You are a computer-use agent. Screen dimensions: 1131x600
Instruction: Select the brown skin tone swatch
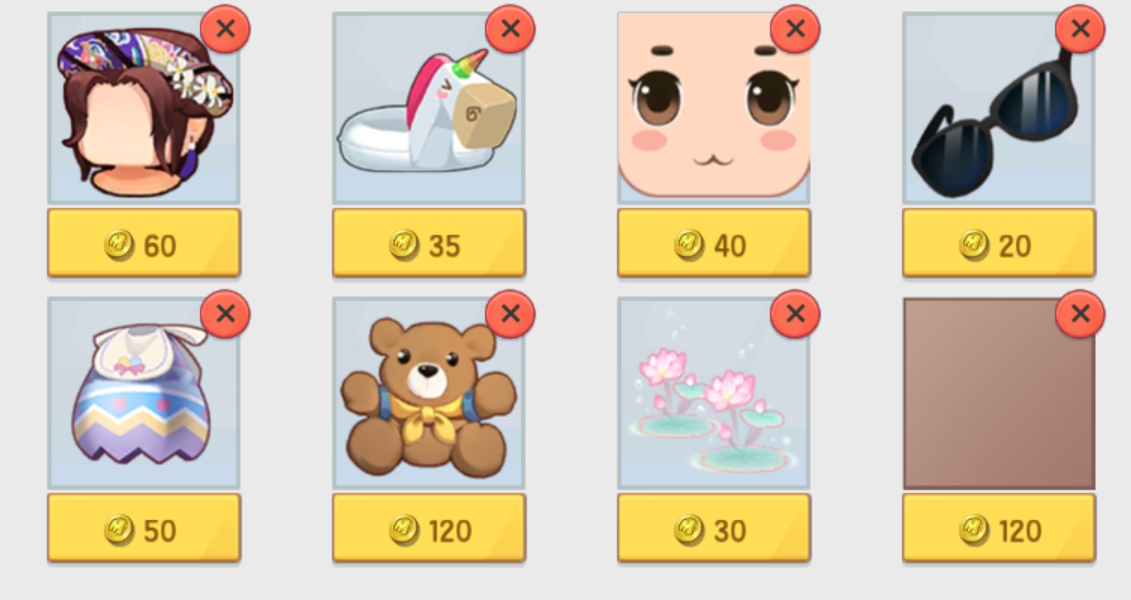[998, 393]
